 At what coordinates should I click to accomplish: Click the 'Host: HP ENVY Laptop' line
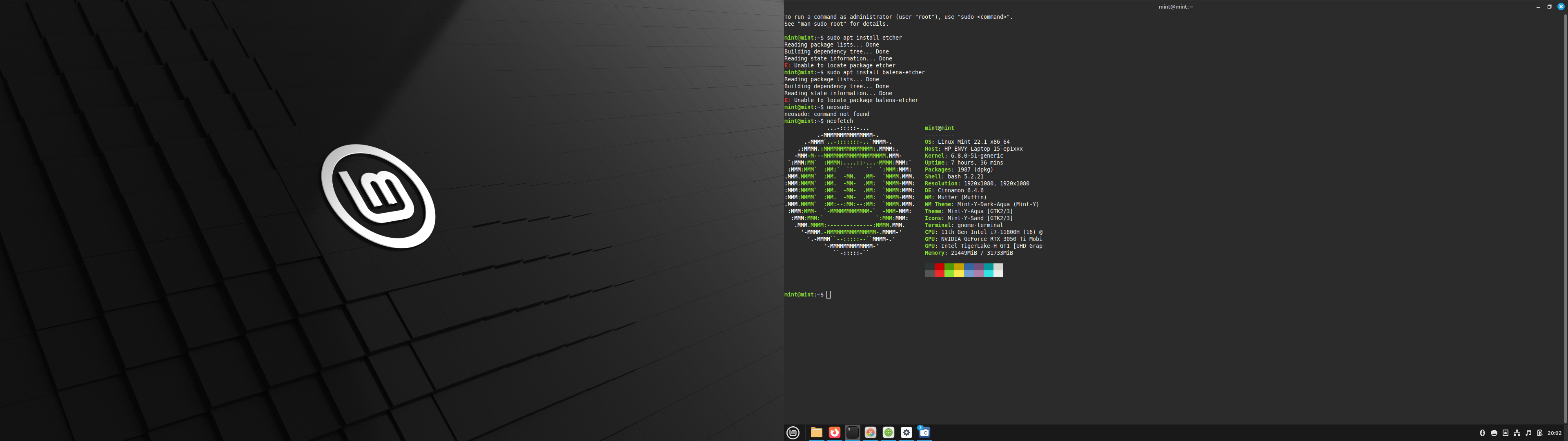pyautogui.click(x=974, y=149)
